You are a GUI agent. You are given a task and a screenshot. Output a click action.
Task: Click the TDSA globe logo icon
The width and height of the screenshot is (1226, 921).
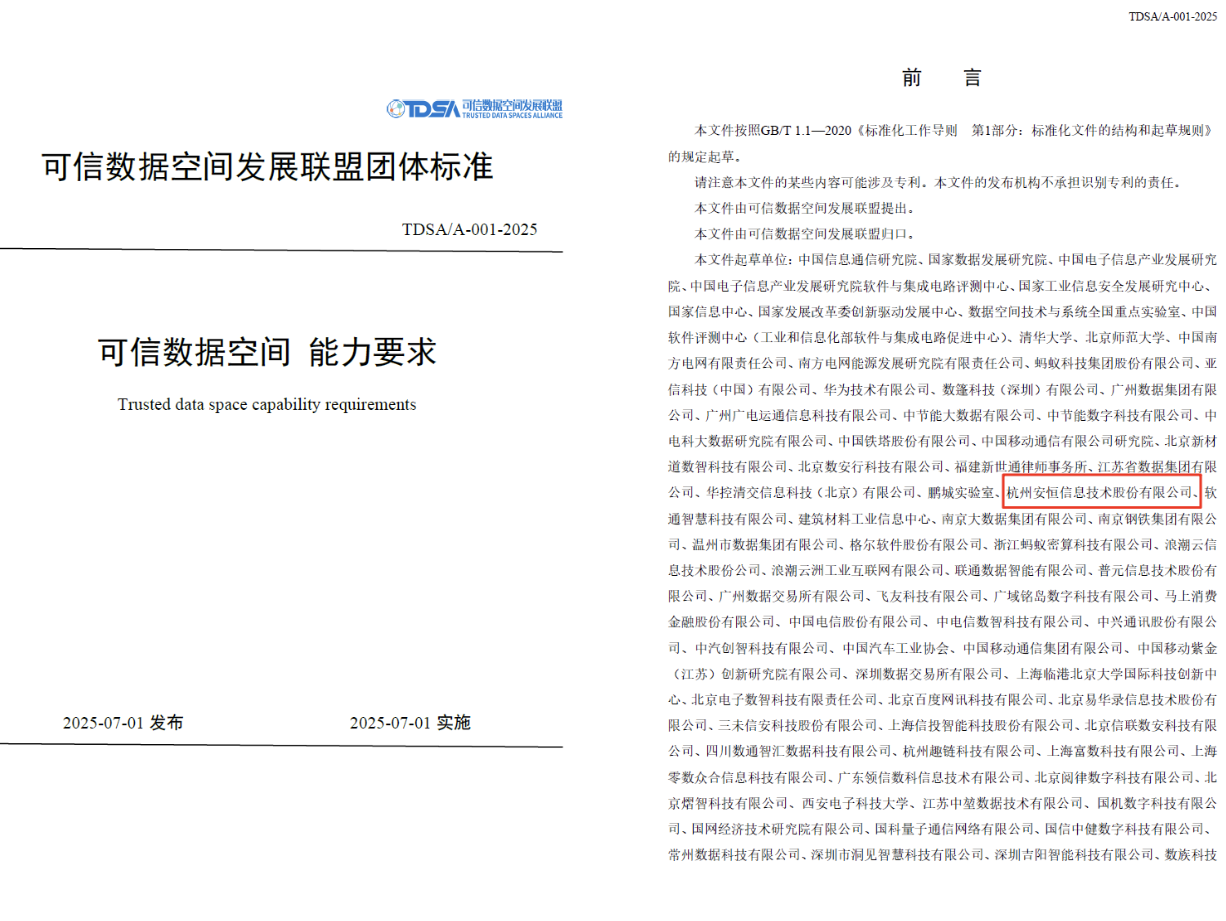tap(396, 109)
